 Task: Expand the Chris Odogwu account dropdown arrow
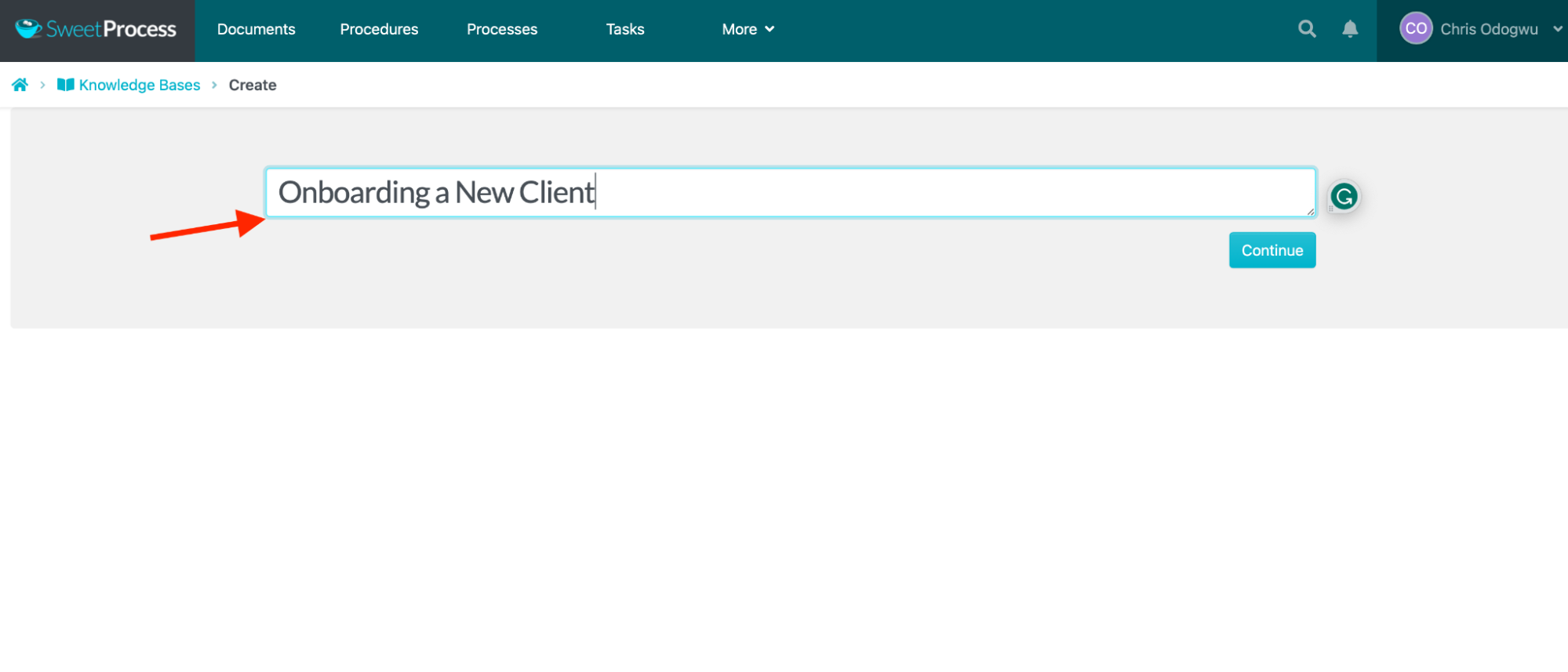click(x=1557, y=29)
